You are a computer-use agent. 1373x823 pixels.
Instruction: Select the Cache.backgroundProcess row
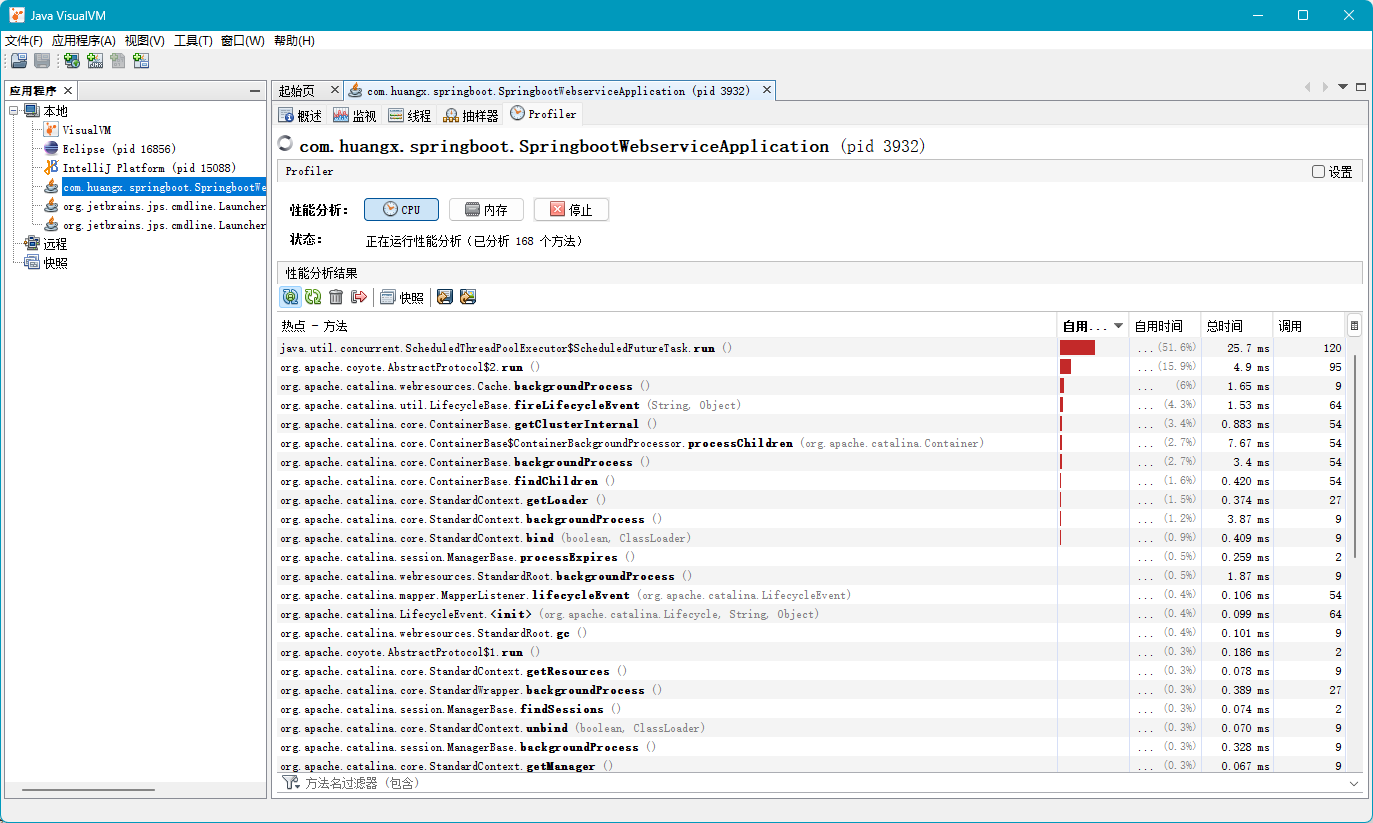[x=811, y=386]
